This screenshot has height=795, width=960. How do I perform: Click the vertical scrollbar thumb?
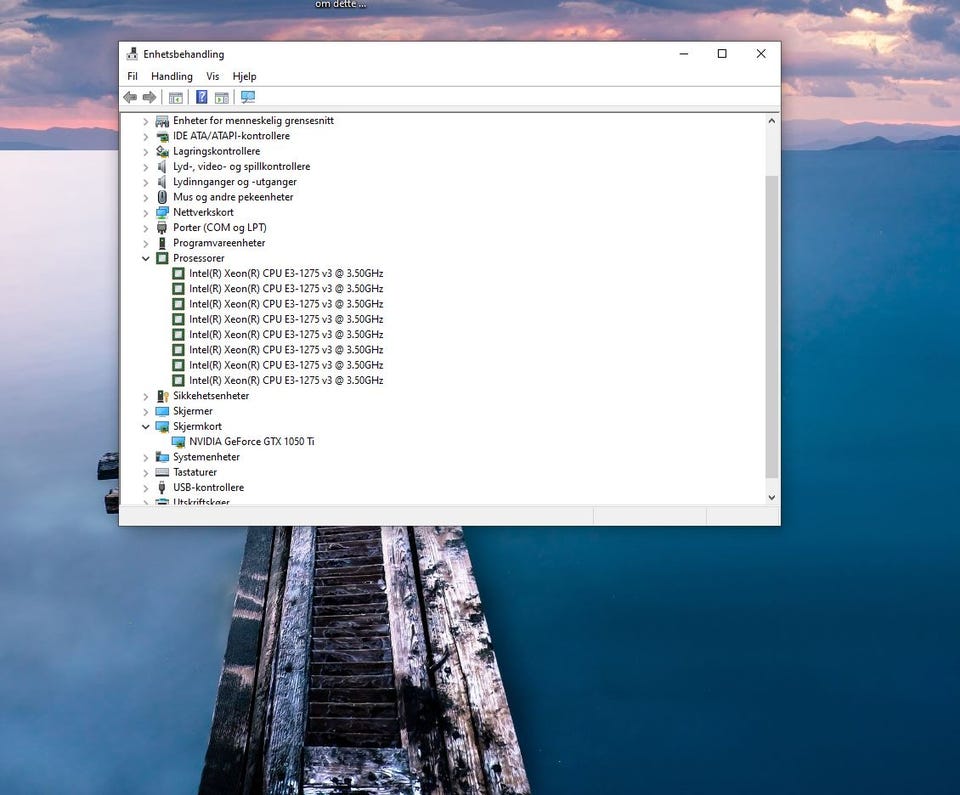(x=772, y=327)
